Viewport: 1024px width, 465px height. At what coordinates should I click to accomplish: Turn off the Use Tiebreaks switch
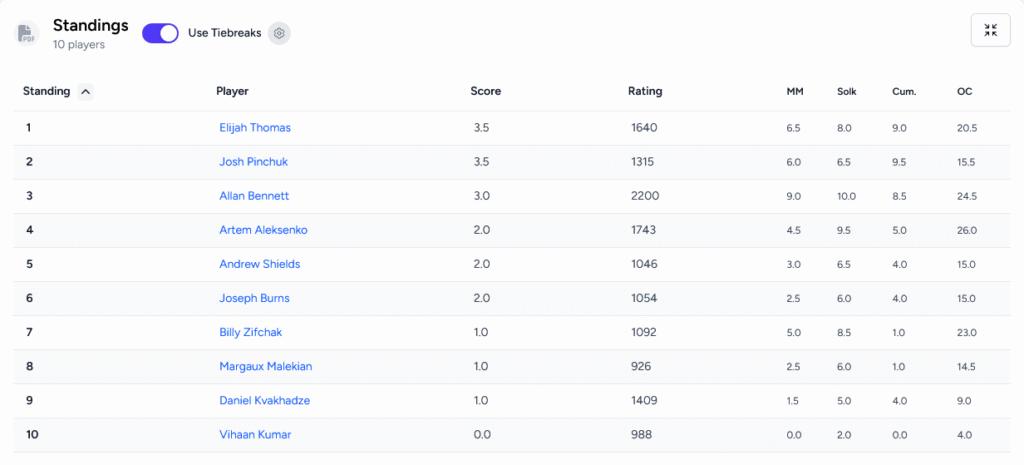160,33
